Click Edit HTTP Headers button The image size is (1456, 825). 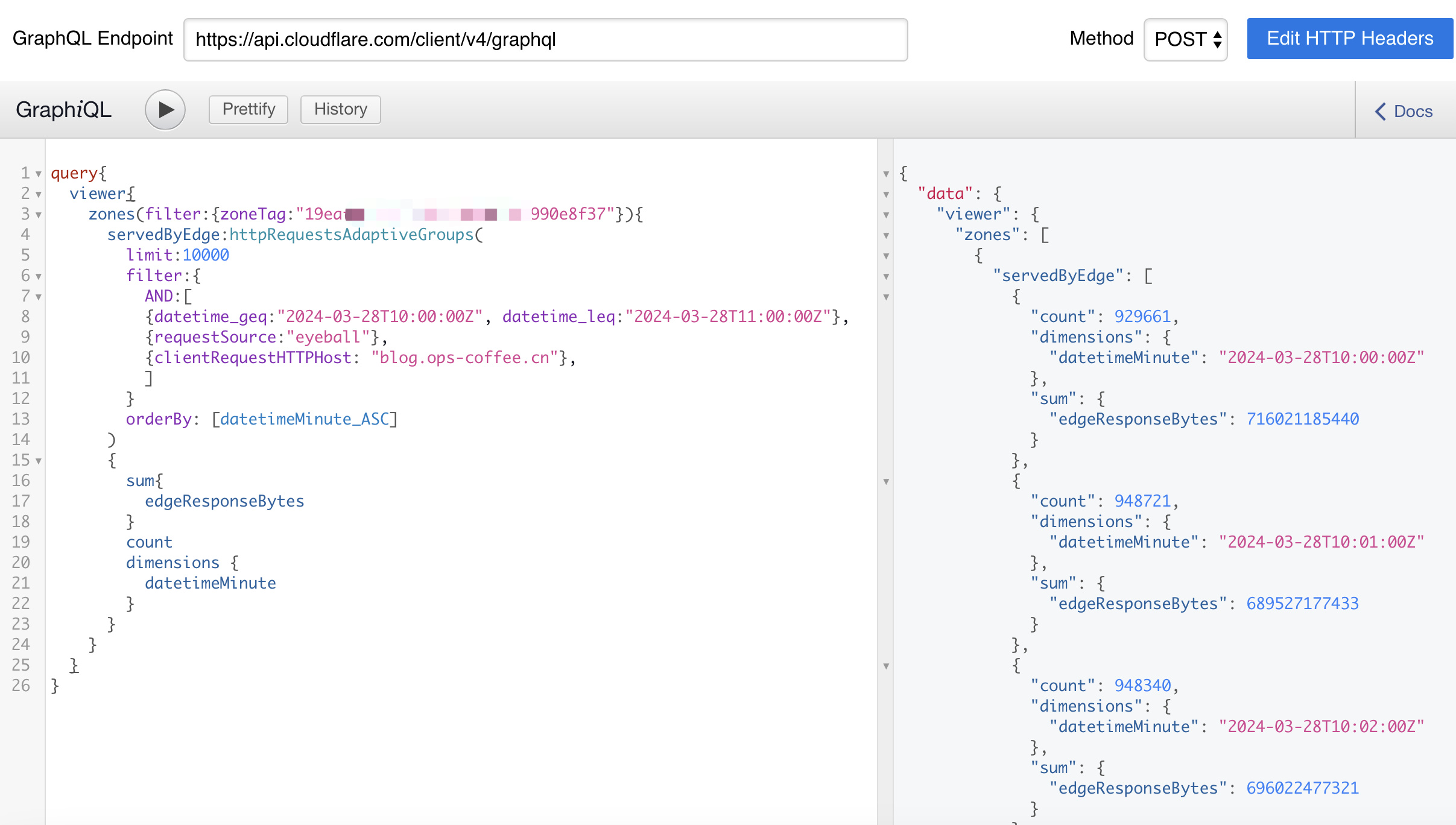point(1350,39)
